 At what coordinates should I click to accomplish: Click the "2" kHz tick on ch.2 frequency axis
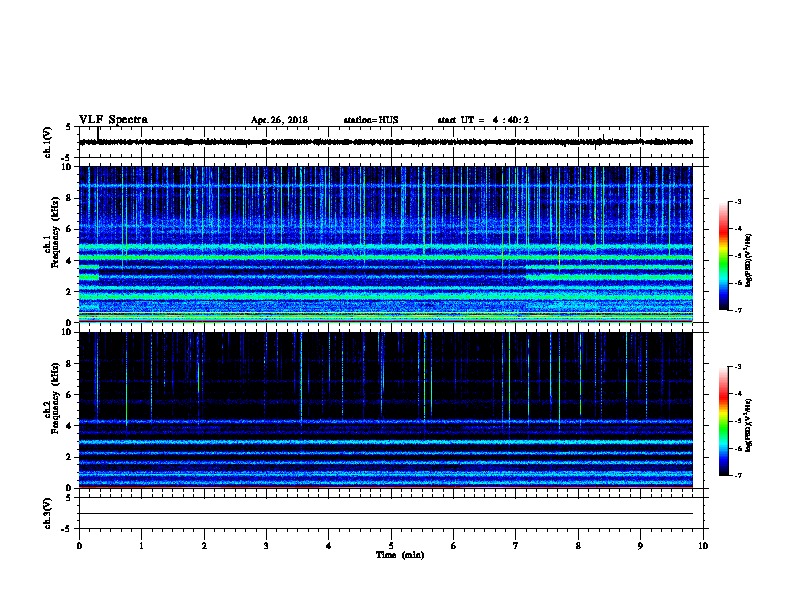point(69,457)
